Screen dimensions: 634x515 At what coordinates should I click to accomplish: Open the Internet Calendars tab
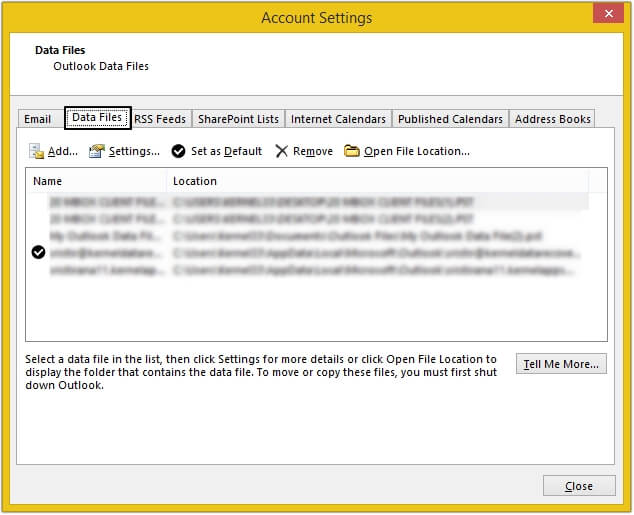pos(338,119)
